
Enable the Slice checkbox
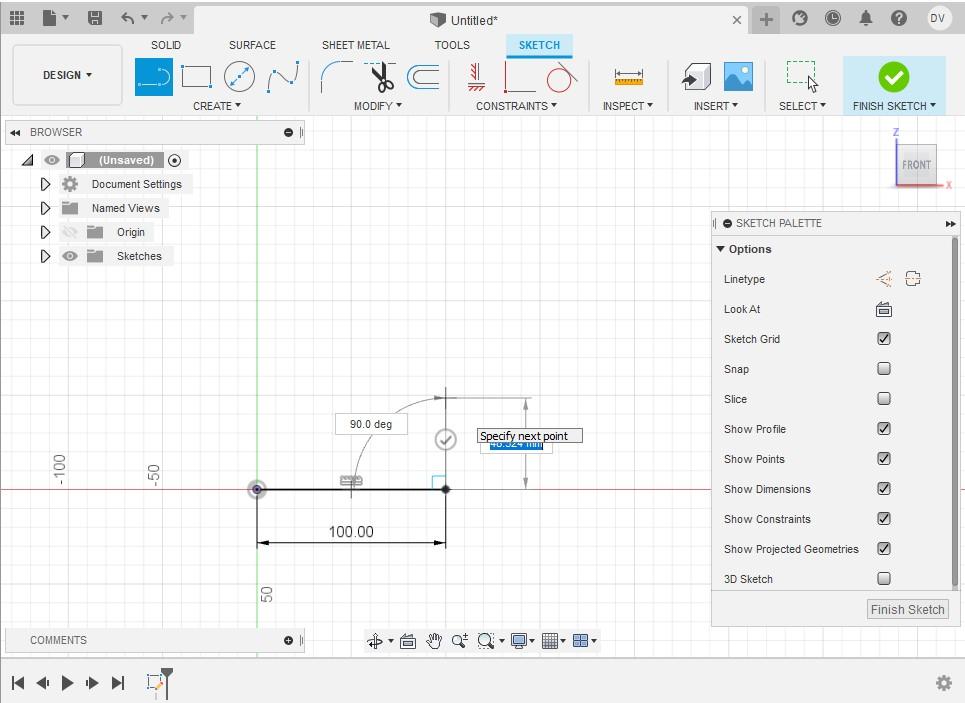(884, 399)
